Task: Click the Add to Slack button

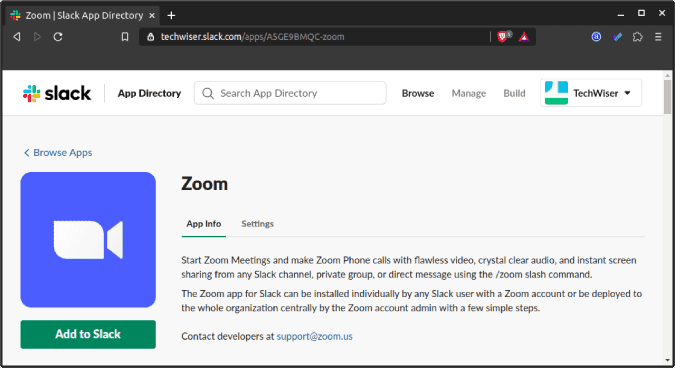Action: (88, 334)
